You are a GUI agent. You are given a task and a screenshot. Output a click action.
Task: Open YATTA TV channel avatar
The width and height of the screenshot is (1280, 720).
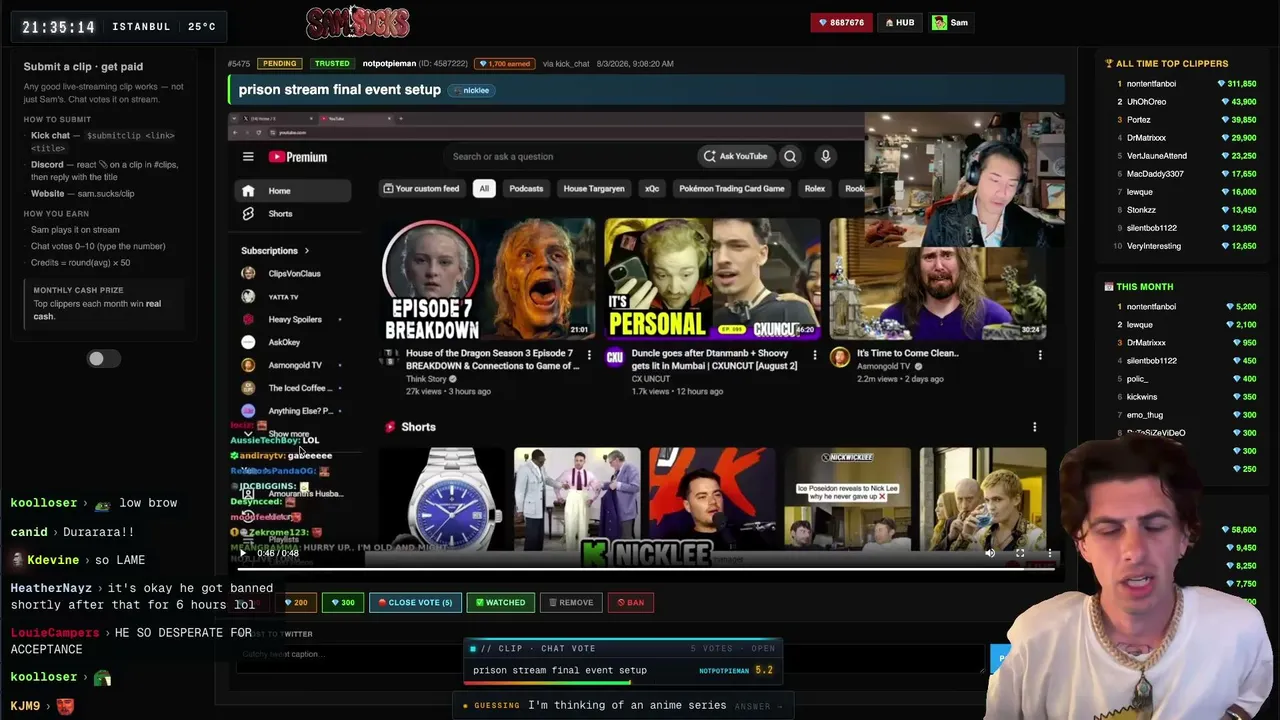[248, 296]
